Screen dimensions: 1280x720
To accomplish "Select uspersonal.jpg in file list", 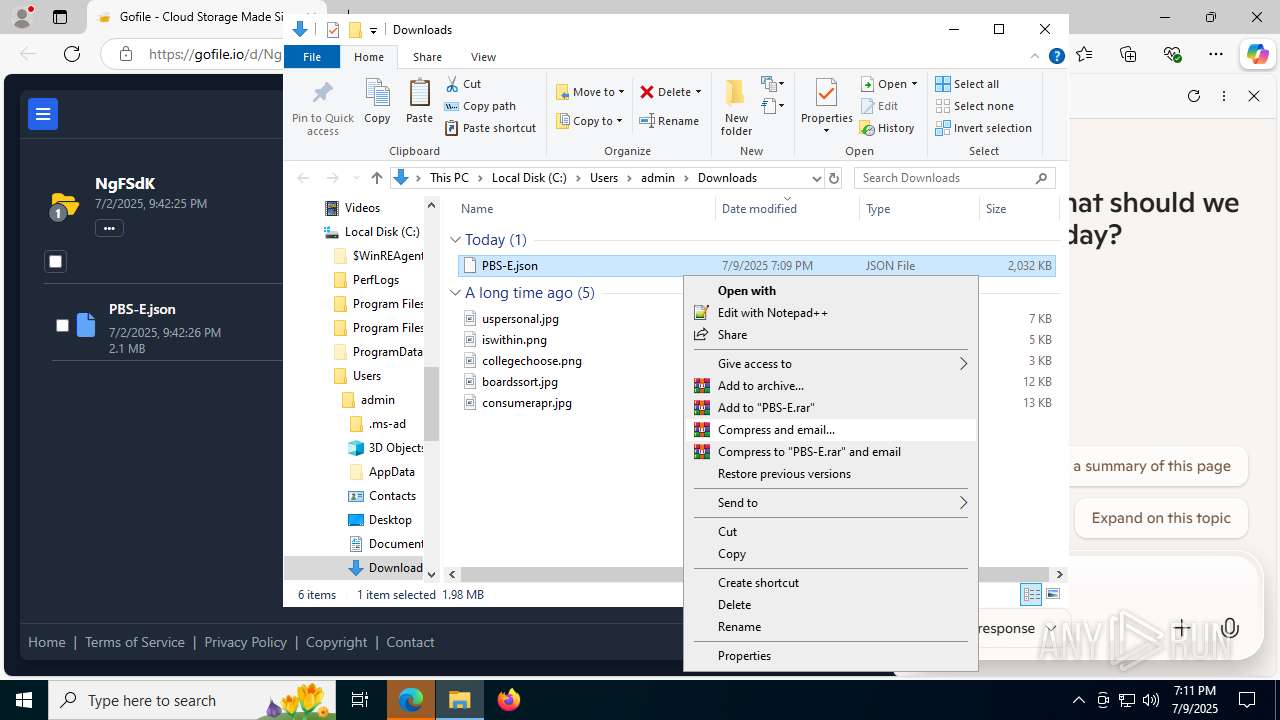I will [x=520, y=319].
